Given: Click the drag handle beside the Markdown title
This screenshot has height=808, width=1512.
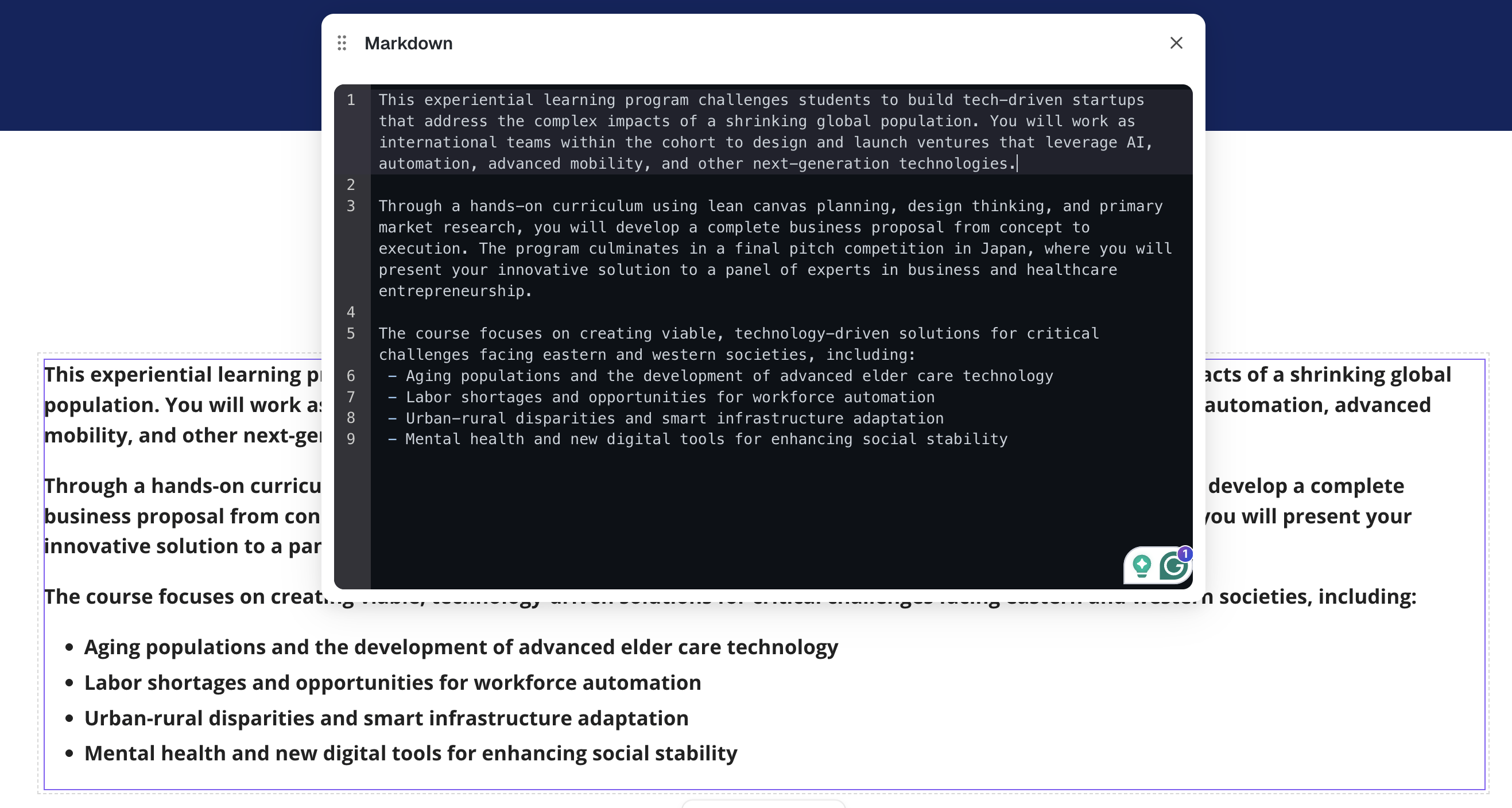Looking at the screenshot, I should click(x=342, y=43).
